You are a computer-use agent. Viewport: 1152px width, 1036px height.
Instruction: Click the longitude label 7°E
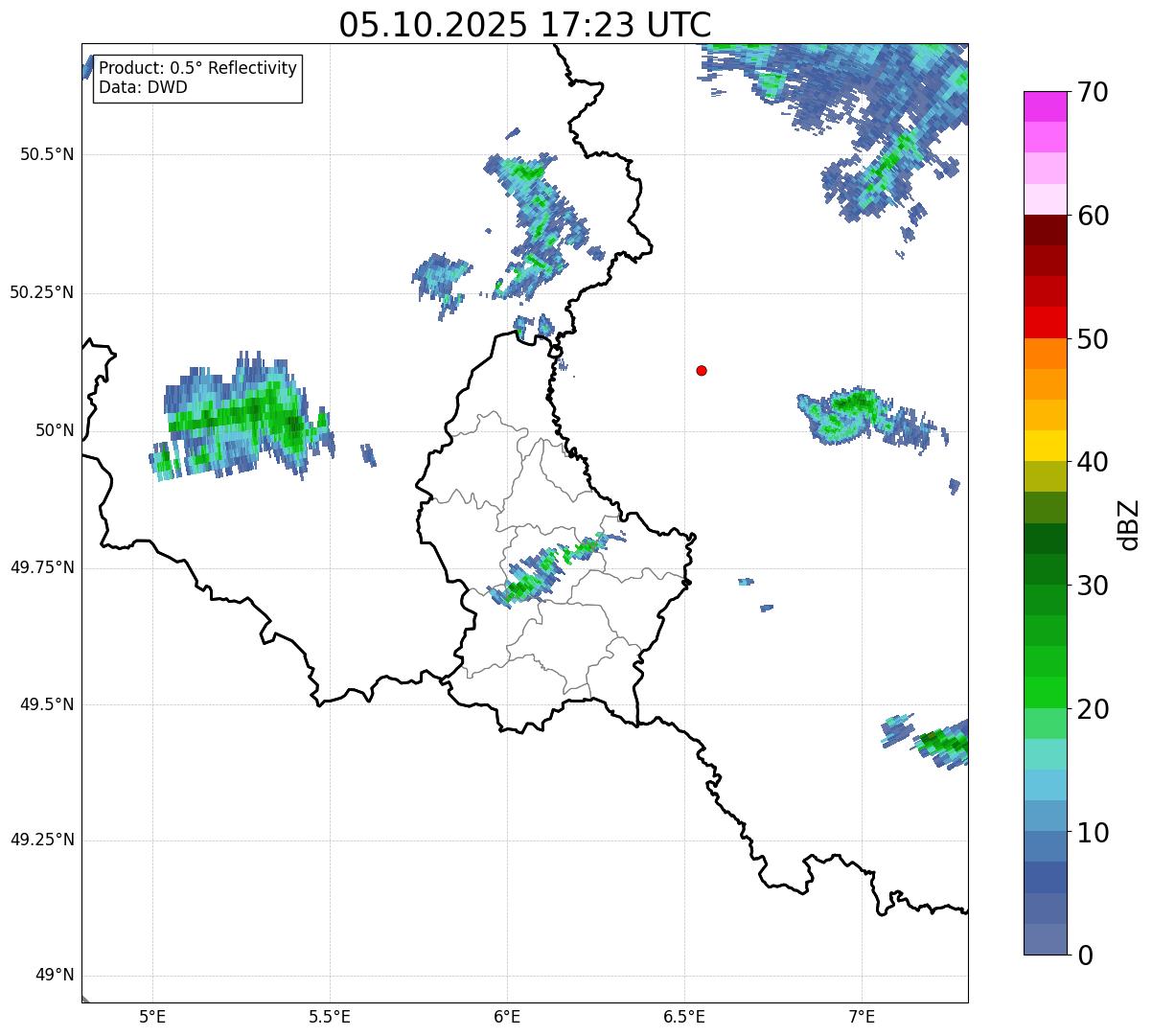click(x=862, y=1016)
